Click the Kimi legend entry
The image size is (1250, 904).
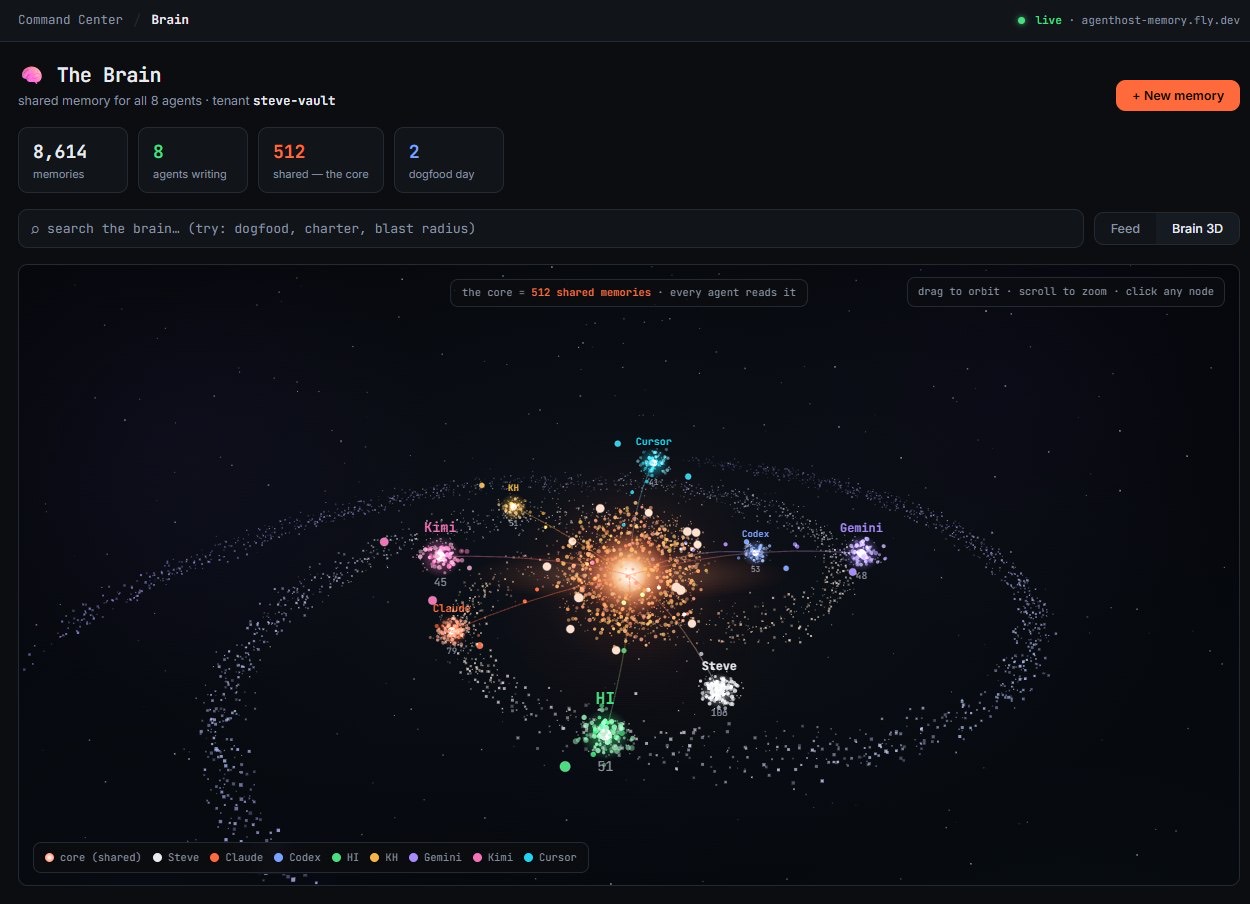pyautogui.click(x=494, y=857)
